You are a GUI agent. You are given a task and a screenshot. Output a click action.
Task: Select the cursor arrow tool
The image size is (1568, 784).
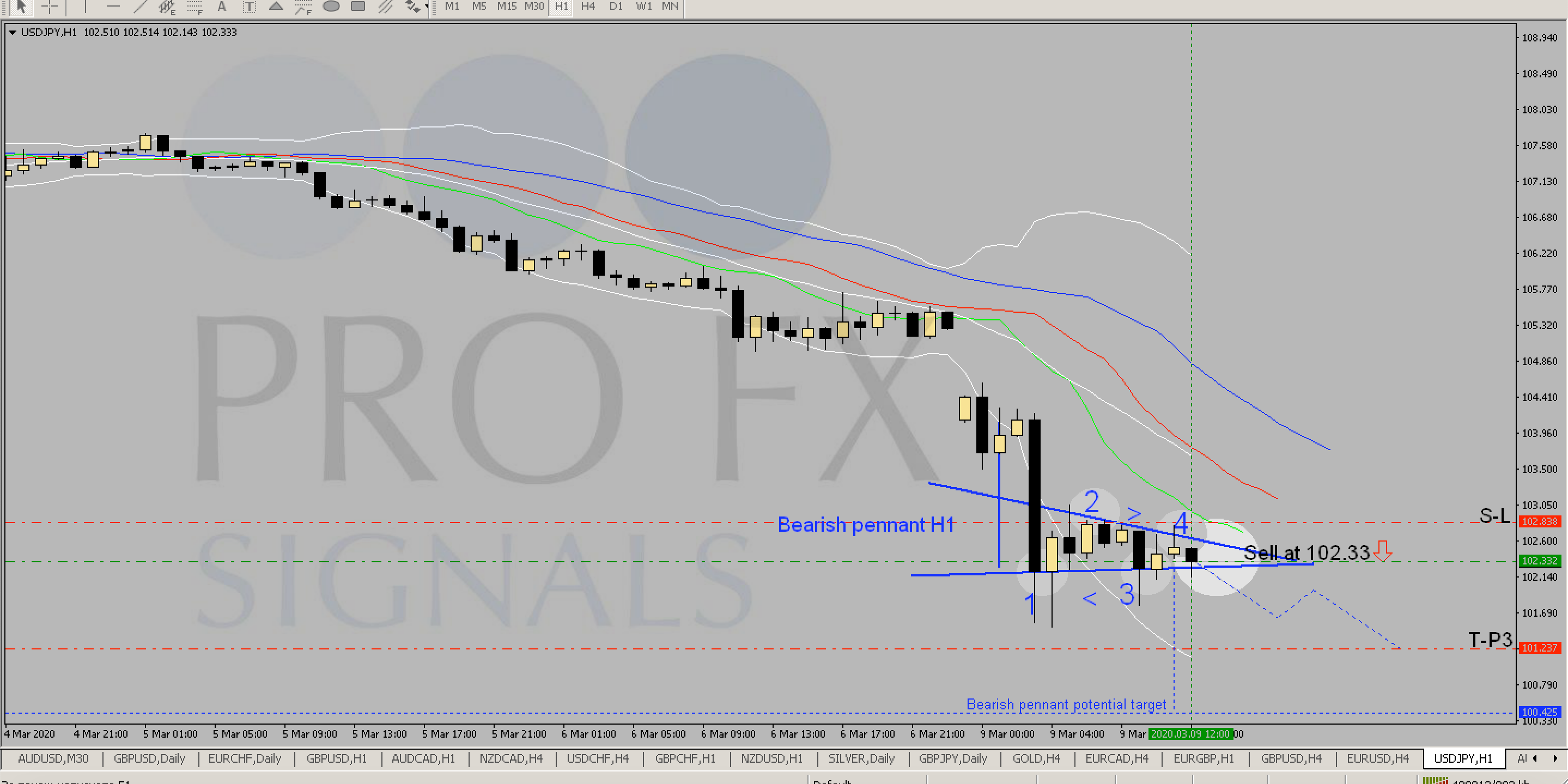pos(22,6)
